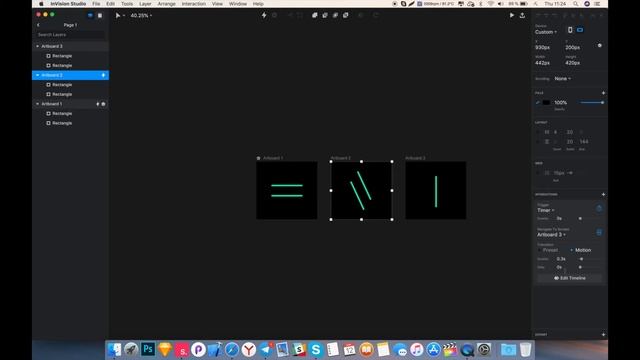Add an export with plus icon
Viewport: 640px width, 360px height.
point(603,334)
